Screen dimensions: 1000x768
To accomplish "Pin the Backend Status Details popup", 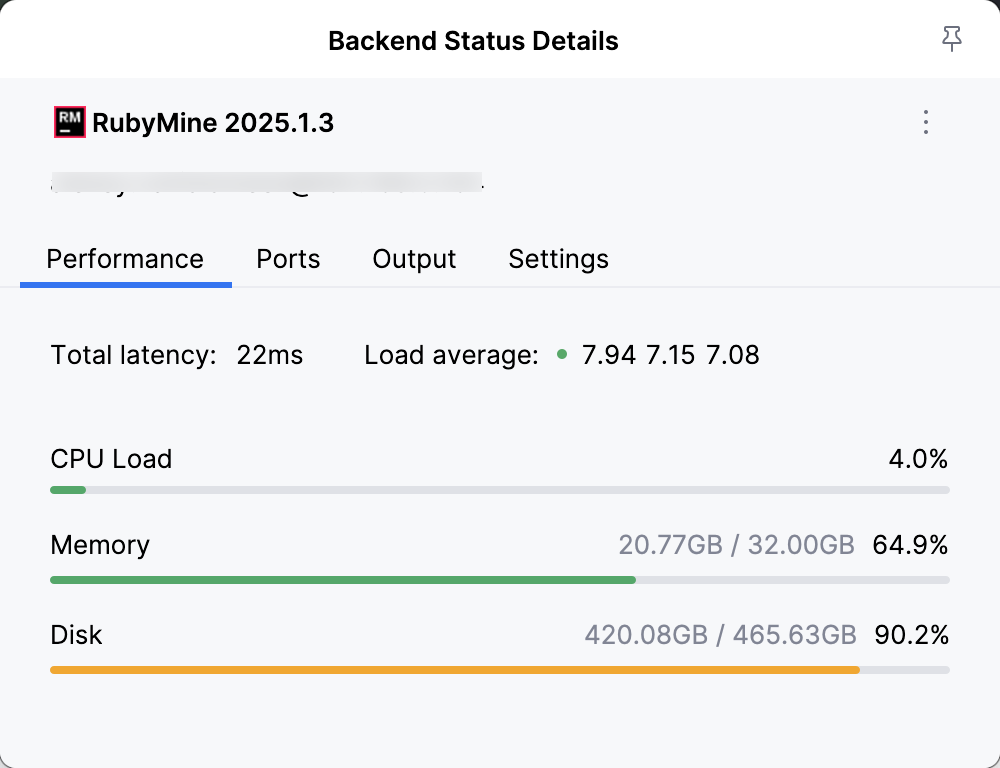I will [951, 38].
